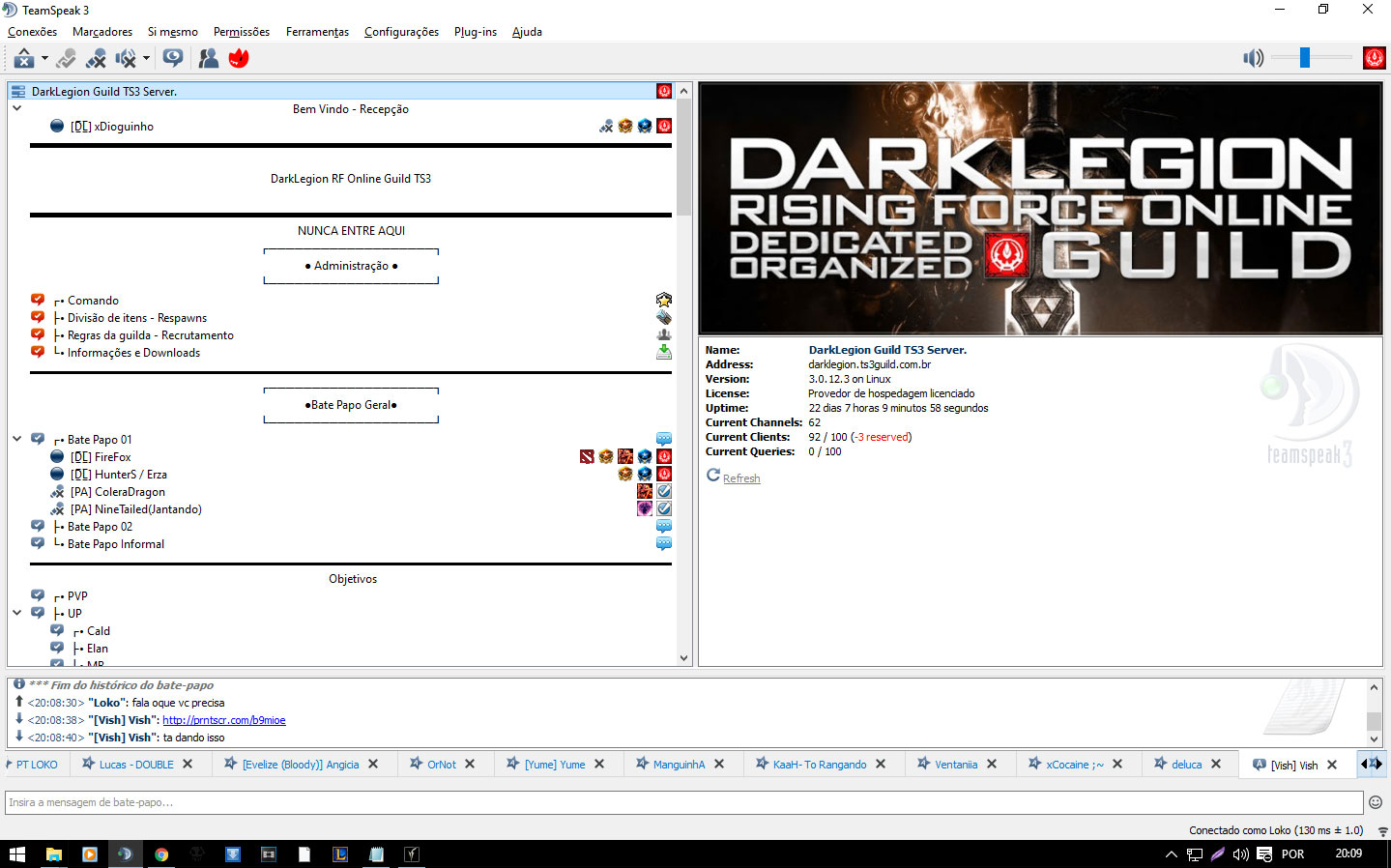Click the purple avatar icon on NineTailed row
This screenshot has height=868, width=1391.
pyautogui.click(x=645, y=508)
